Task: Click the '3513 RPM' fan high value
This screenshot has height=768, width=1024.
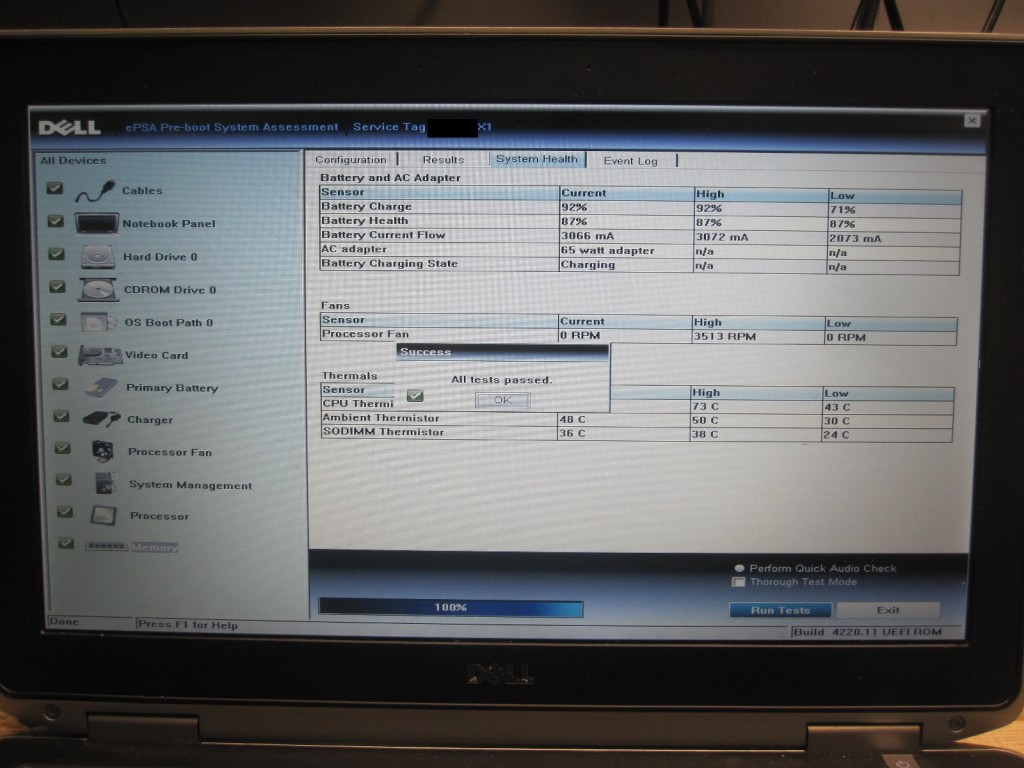Action: coord(725,336)
